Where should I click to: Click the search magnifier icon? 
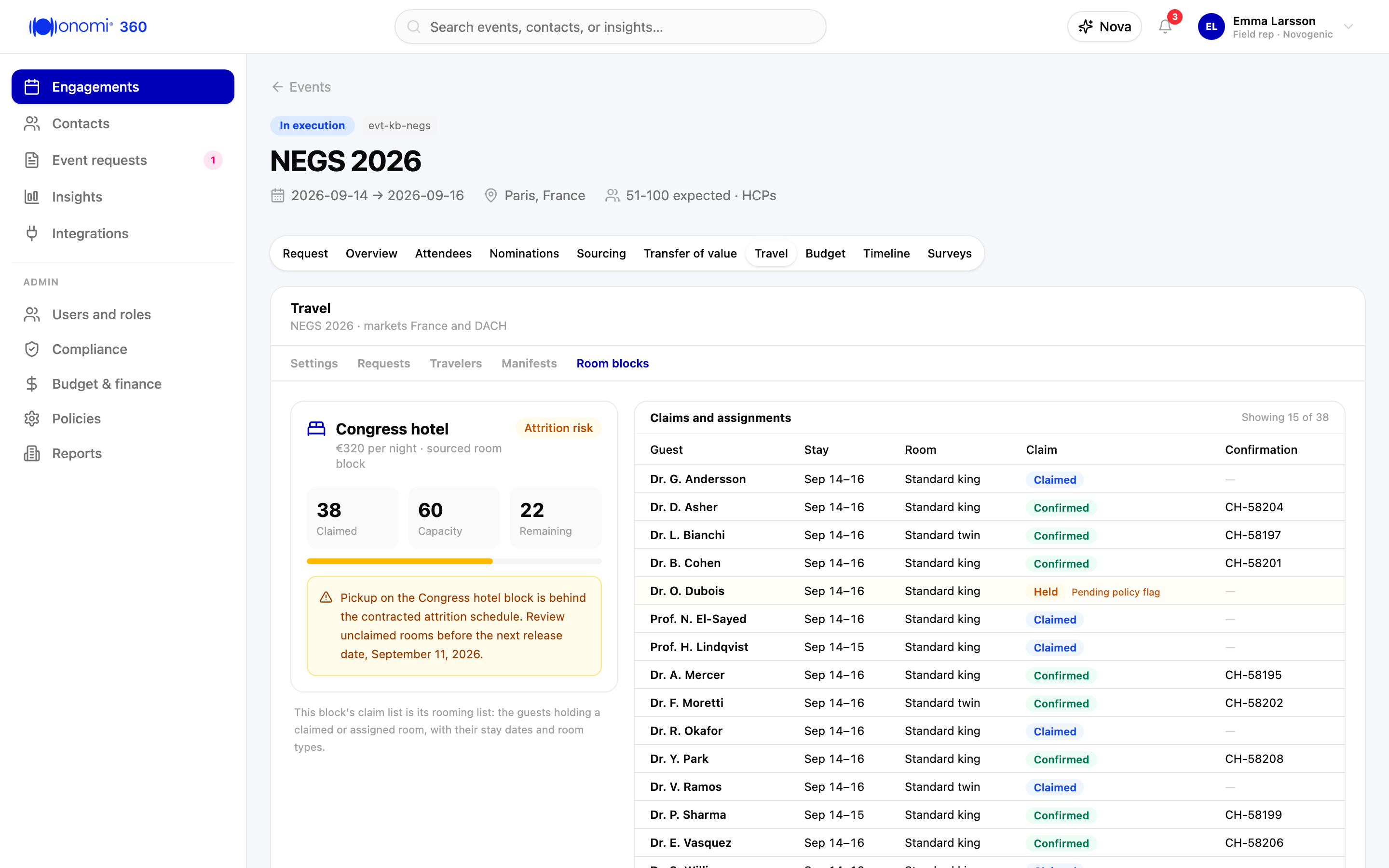[413, 27]
